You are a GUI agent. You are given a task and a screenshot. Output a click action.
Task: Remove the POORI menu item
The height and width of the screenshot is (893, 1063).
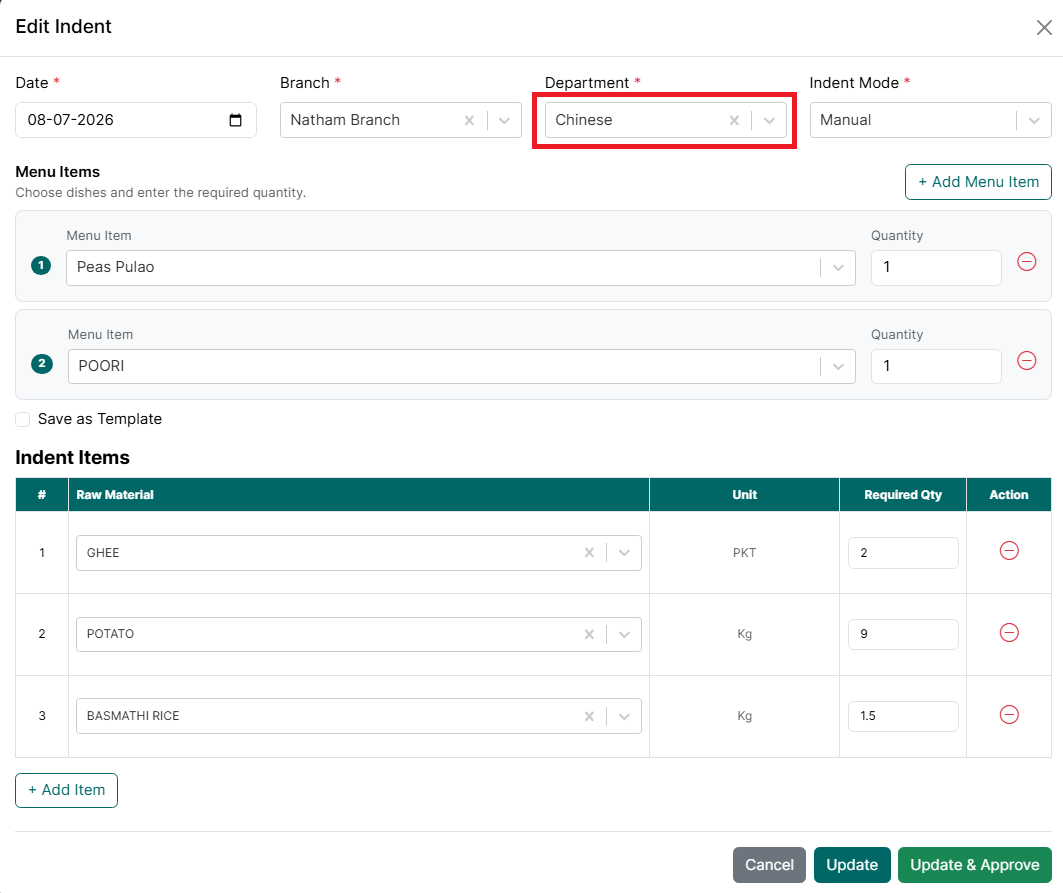tap(1026, 361)
